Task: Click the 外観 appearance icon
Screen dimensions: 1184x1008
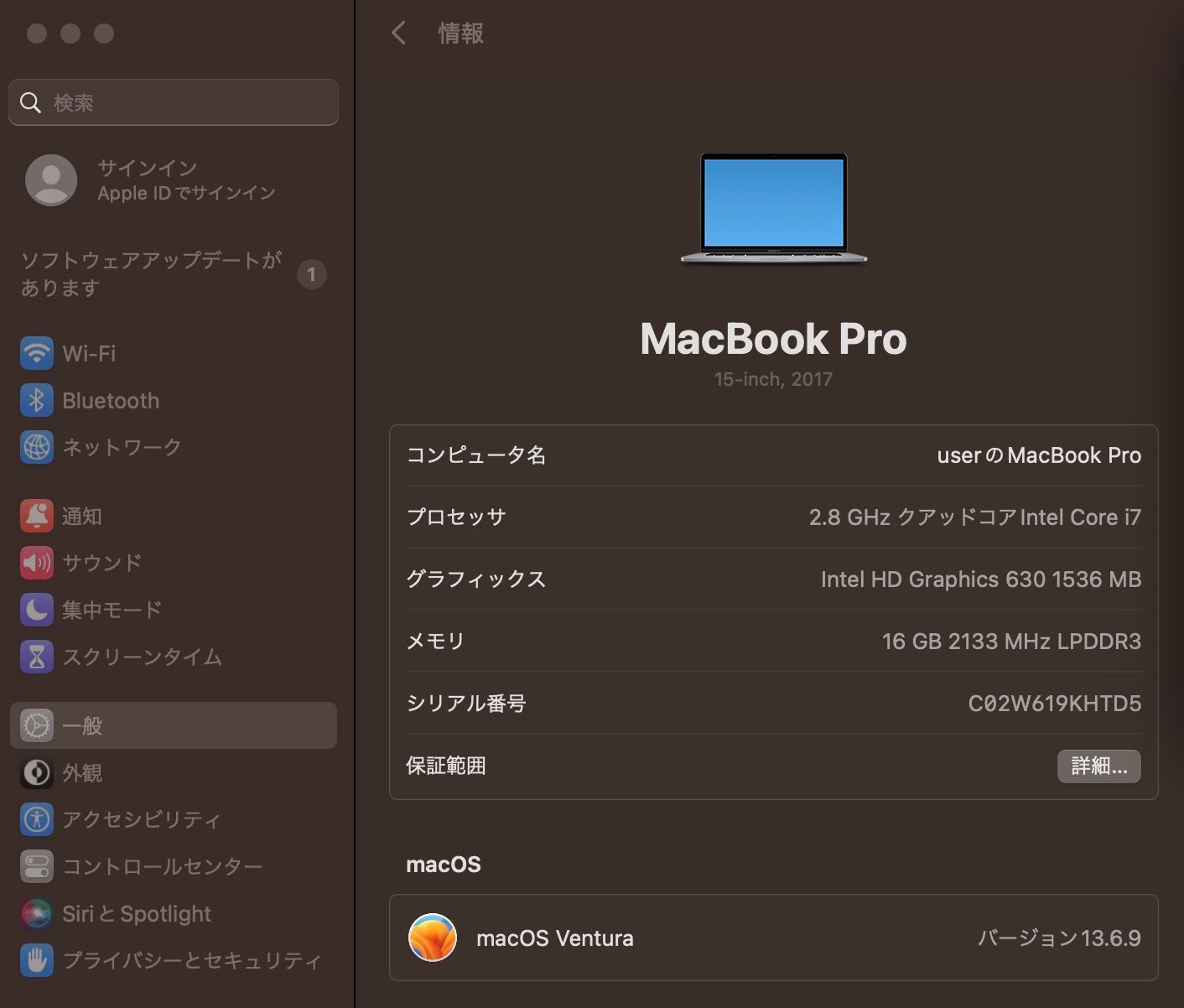Action: 36,772
